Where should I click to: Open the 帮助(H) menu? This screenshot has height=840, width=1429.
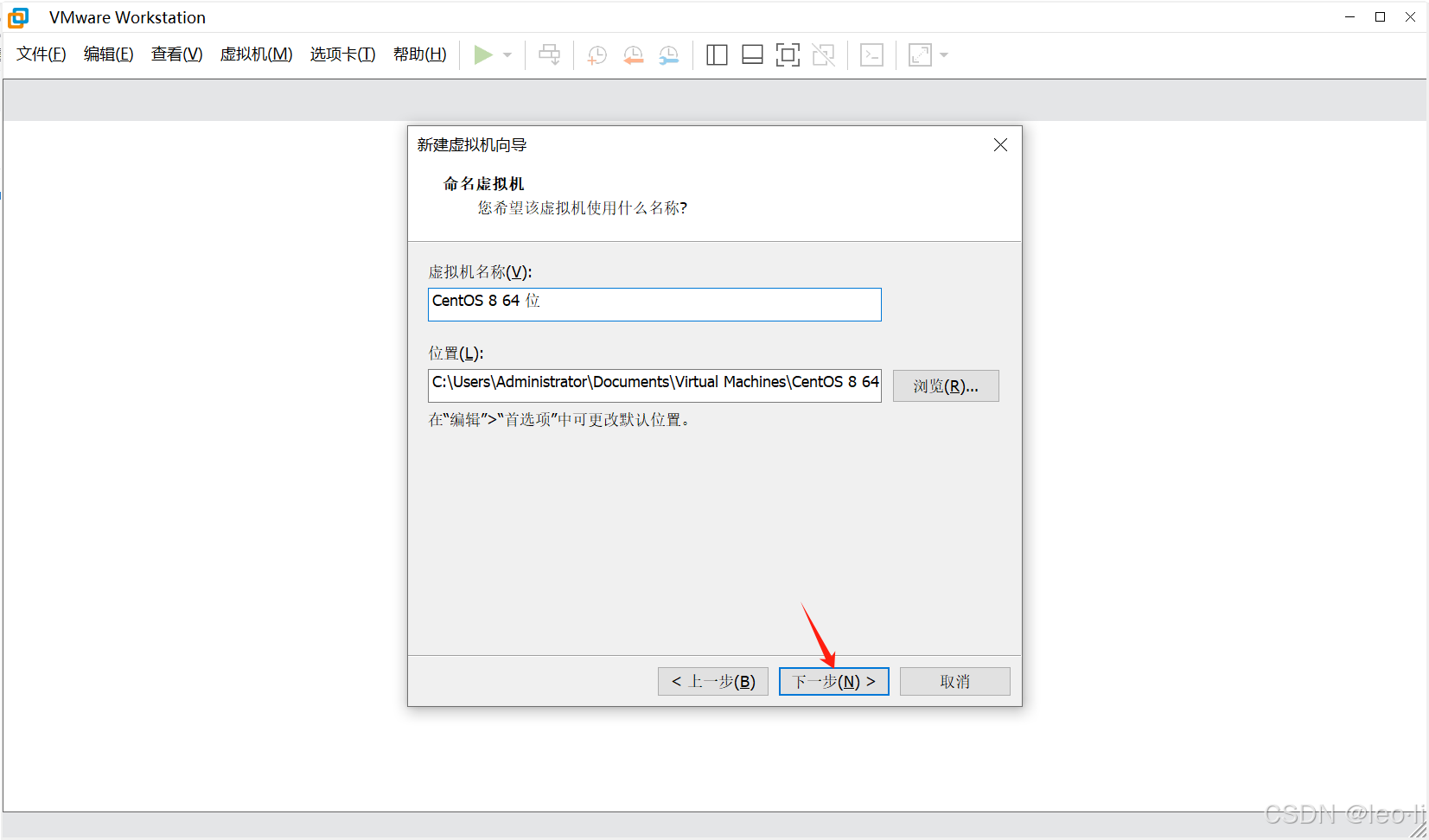click(x=420, y=54)
